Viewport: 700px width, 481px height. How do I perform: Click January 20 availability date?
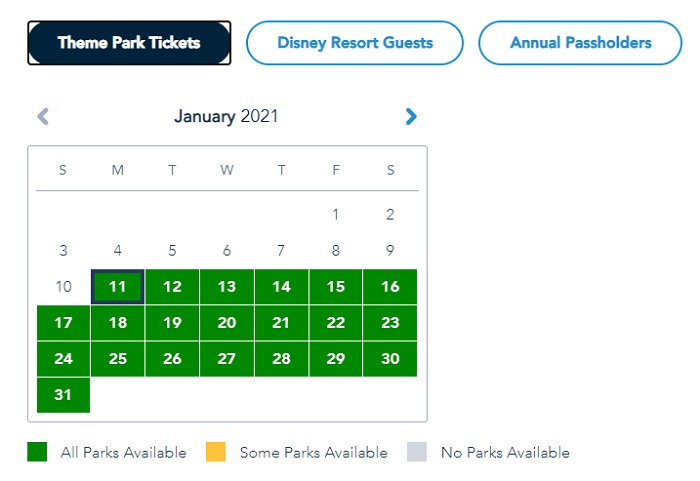click(x=227, y=323)
